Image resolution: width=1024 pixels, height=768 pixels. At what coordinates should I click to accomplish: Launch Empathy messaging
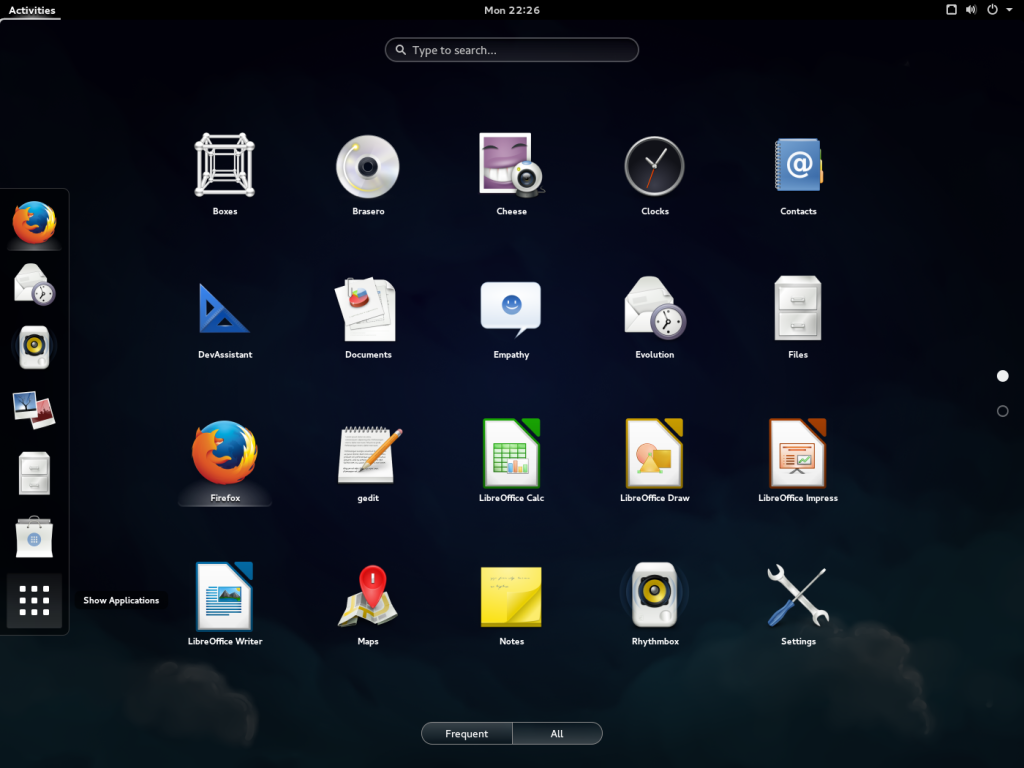tap(511, 308)
